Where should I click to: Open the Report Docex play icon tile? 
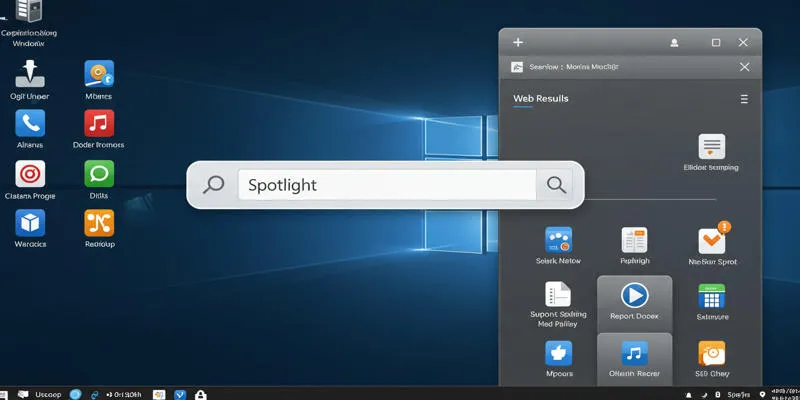point(635,303)
